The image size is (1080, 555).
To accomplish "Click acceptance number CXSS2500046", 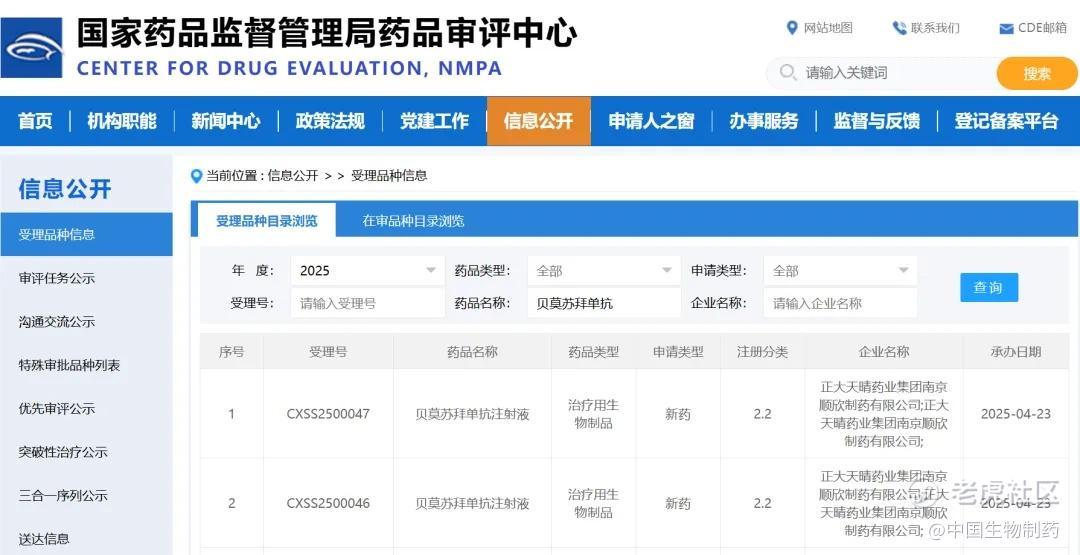I will pos(328,503).
